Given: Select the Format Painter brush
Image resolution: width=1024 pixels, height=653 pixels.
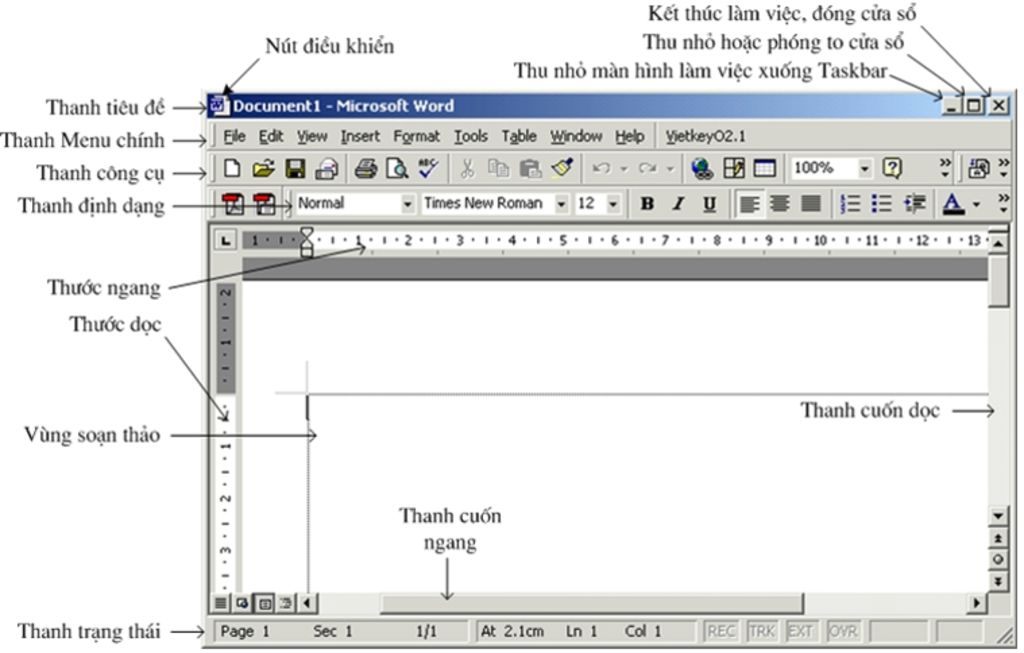Looking at the screenshot, I should (x=562, y=168).
